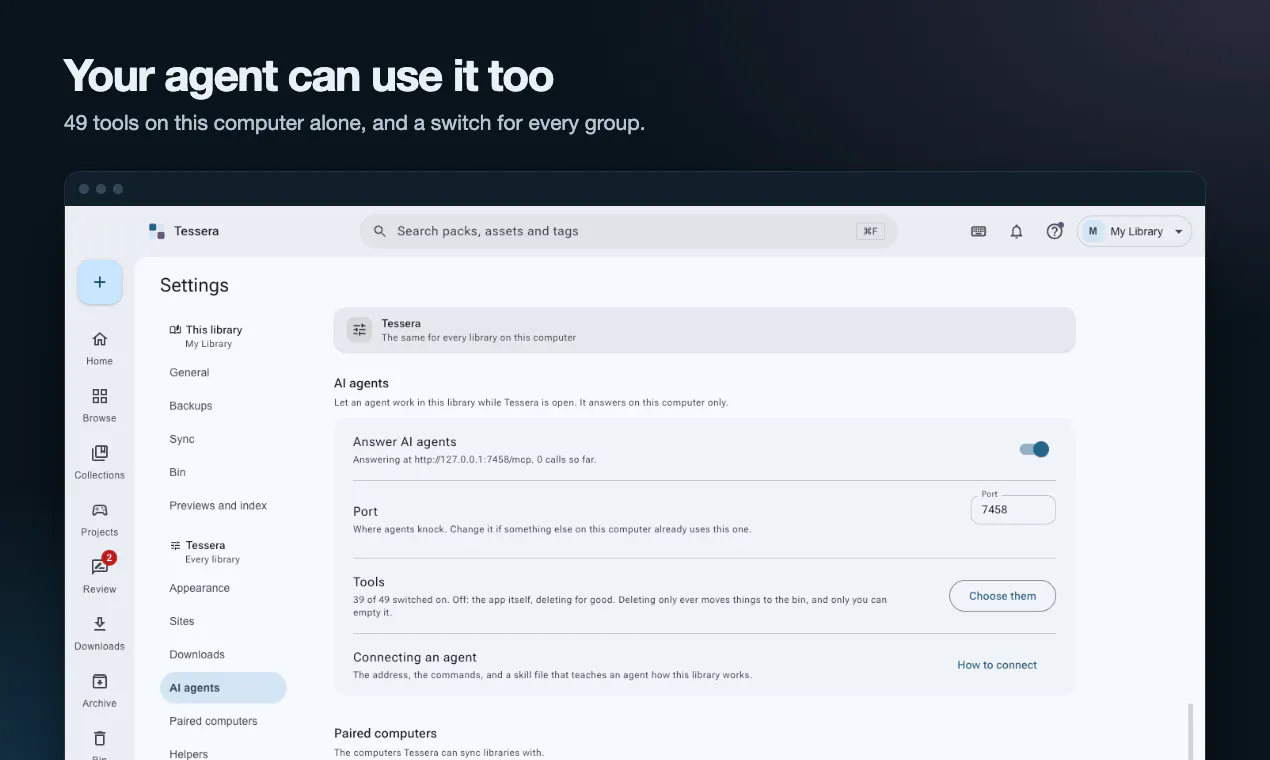Click the trash can icon in the navigation rail
The height and width of the screenshot is (760, 1270).
[x=100, y=739]
